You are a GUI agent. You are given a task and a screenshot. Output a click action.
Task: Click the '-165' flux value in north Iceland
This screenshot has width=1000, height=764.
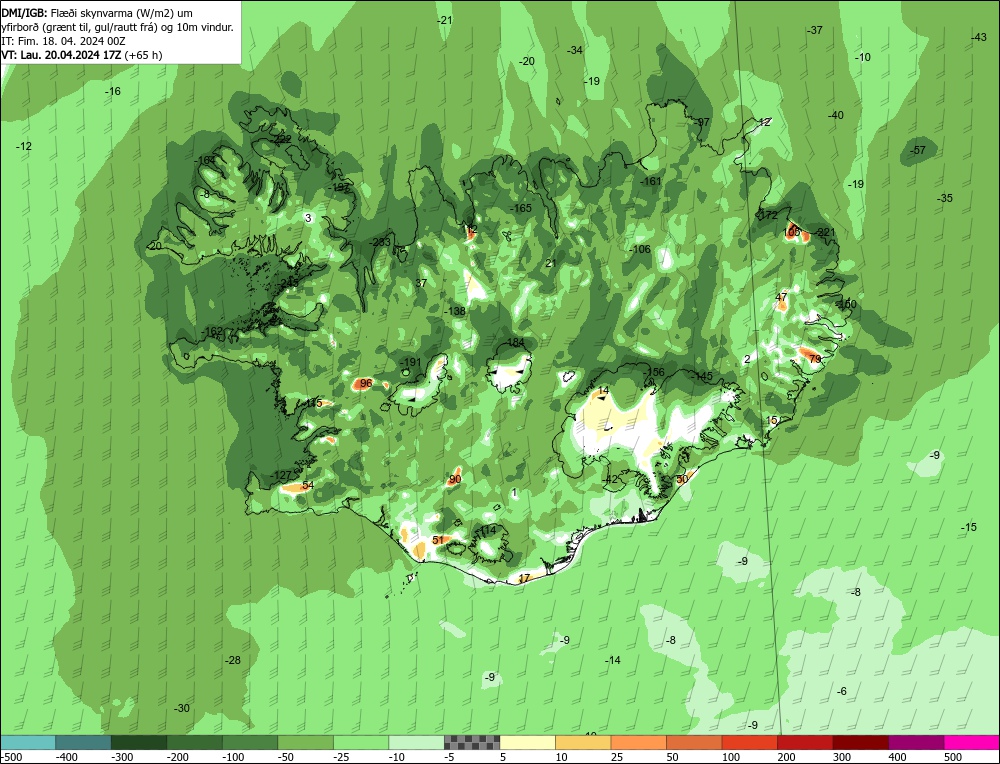[x=520, y=208]
